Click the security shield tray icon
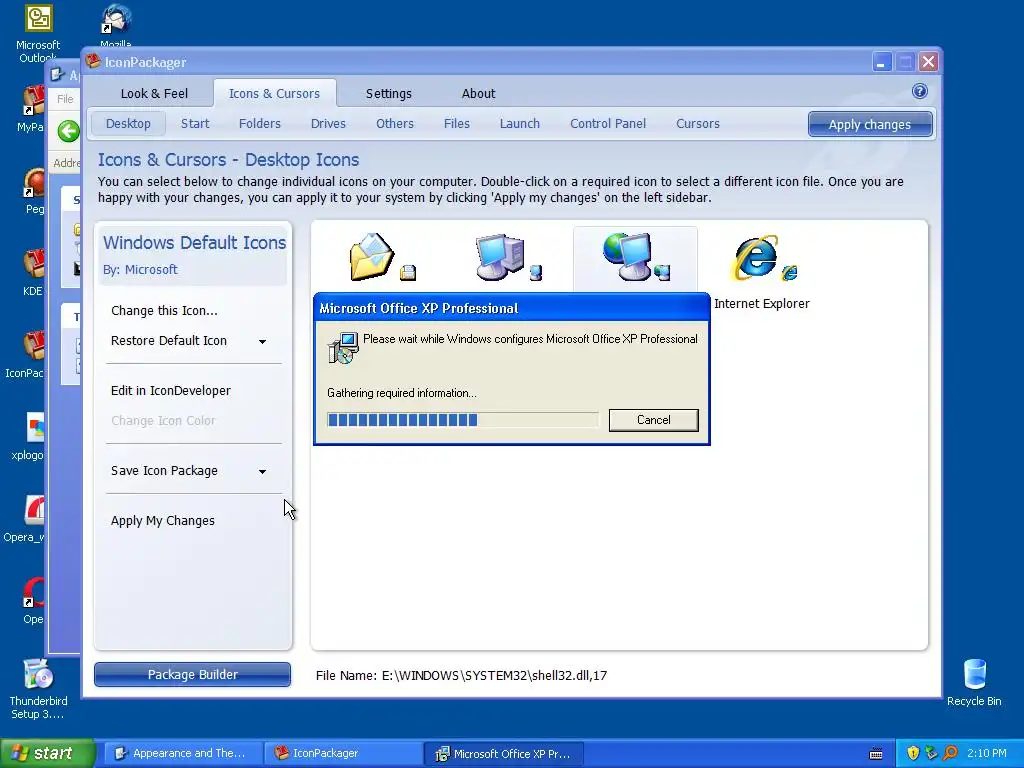 [913, 753]
